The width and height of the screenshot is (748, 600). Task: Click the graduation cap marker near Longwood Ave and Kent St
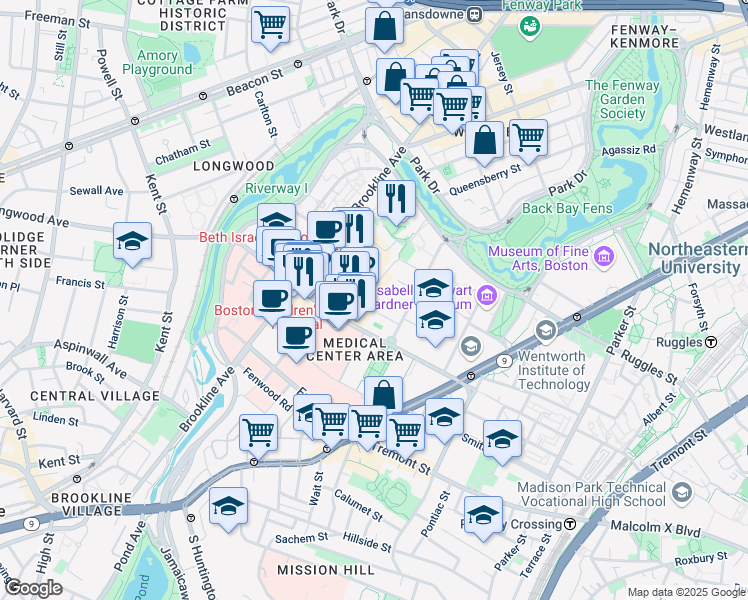133,244
